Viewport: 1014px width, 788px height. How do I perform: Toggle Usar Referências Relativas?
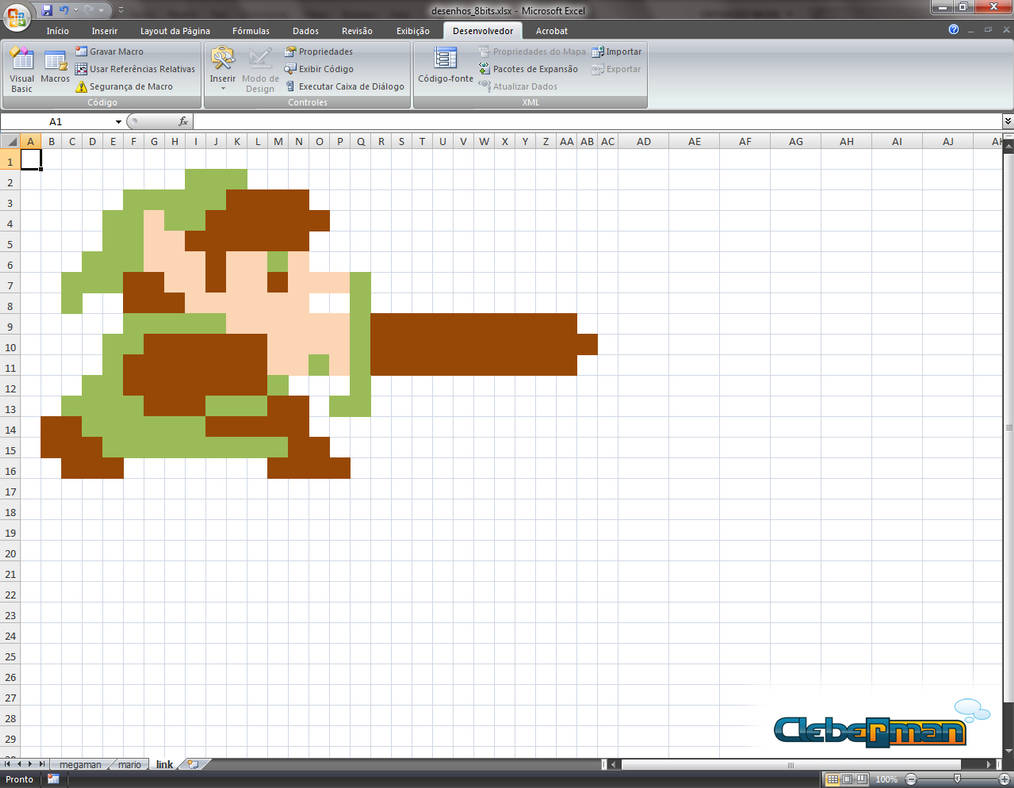click(x=135, y=69)
